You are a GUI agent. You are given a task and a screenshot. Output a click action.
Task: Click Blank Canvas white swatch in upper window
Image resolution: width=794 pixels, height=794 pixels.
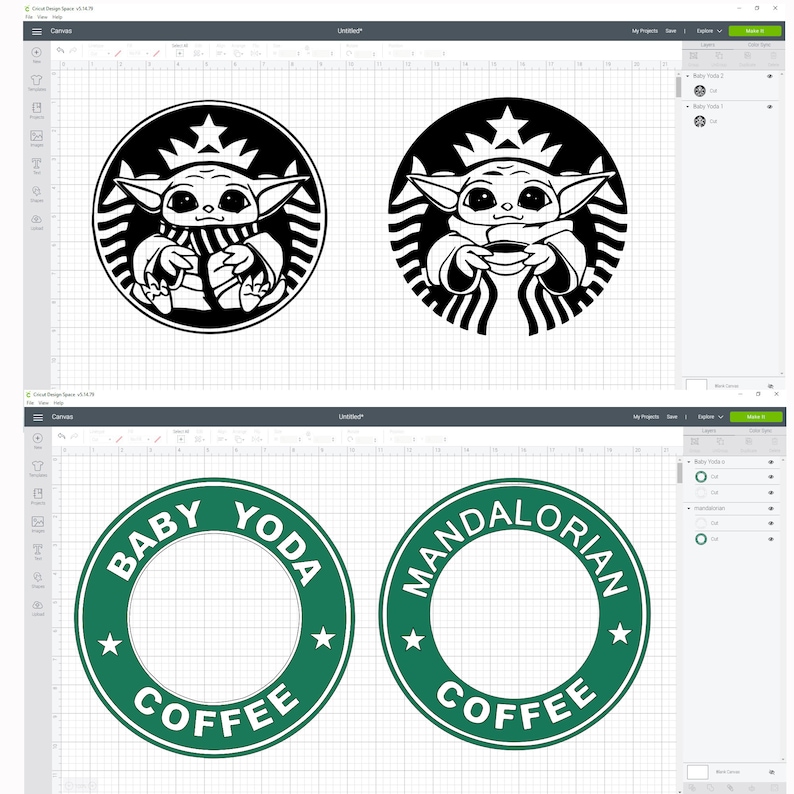(x=696, y=385)
